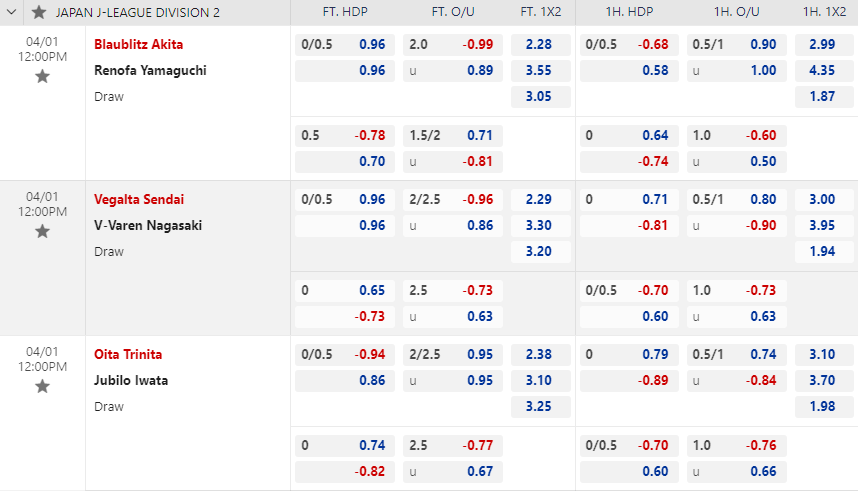Open Oita Trinita team link
Image resolution: width=858 pixels, height=491 pixels.
128,354
